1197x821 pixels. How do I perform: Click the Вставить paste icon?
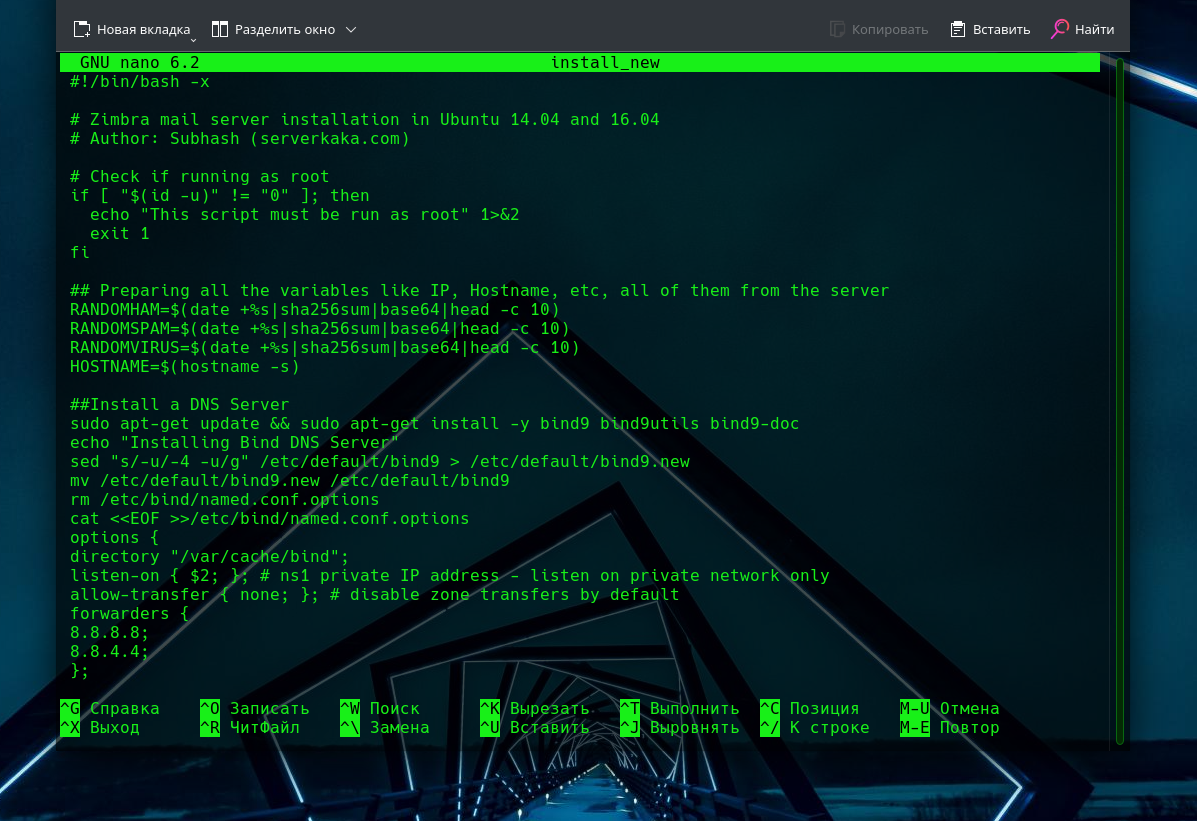(x=958, y=29)
